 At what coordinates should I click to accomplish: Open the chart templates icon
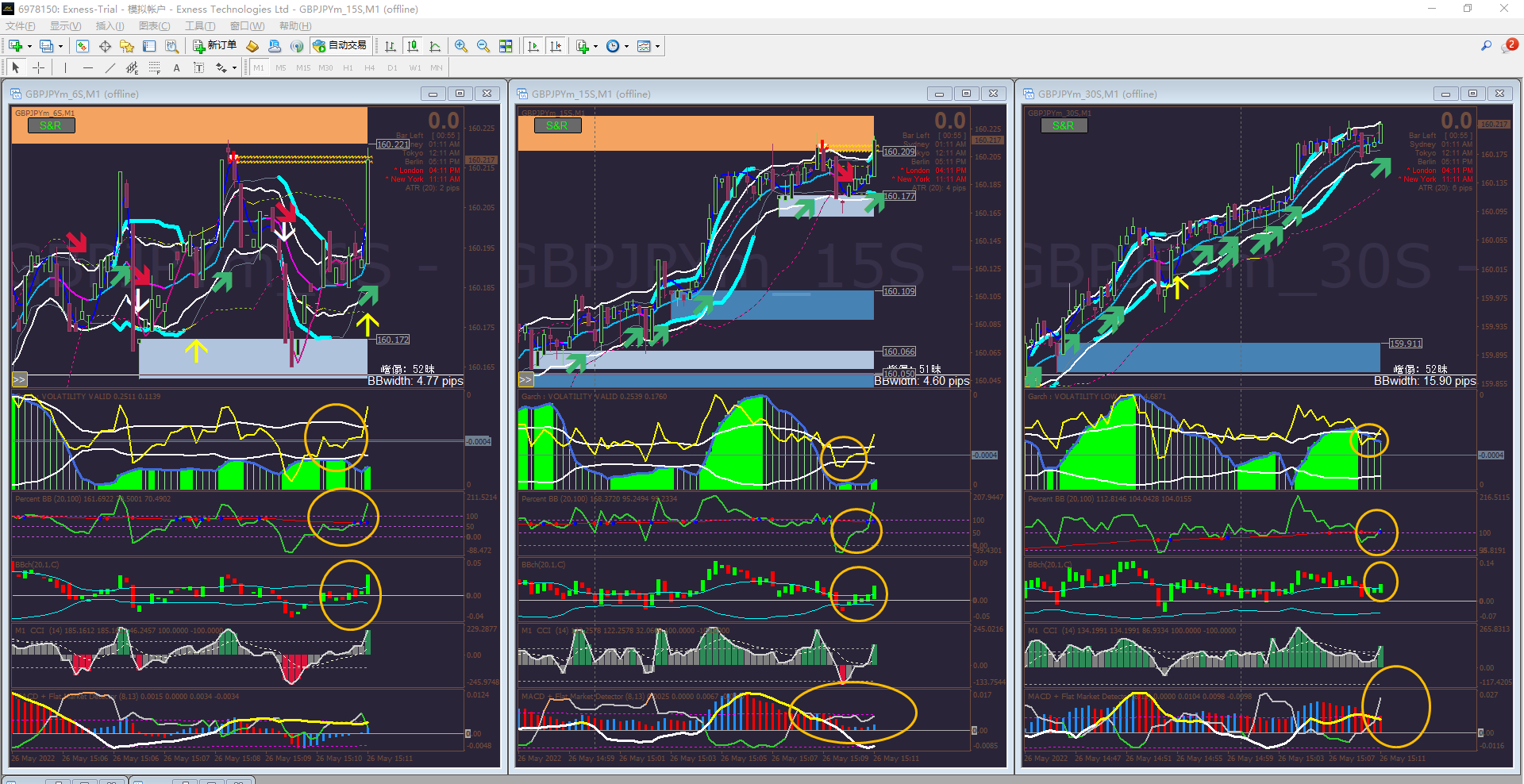[x=644, y=46]
